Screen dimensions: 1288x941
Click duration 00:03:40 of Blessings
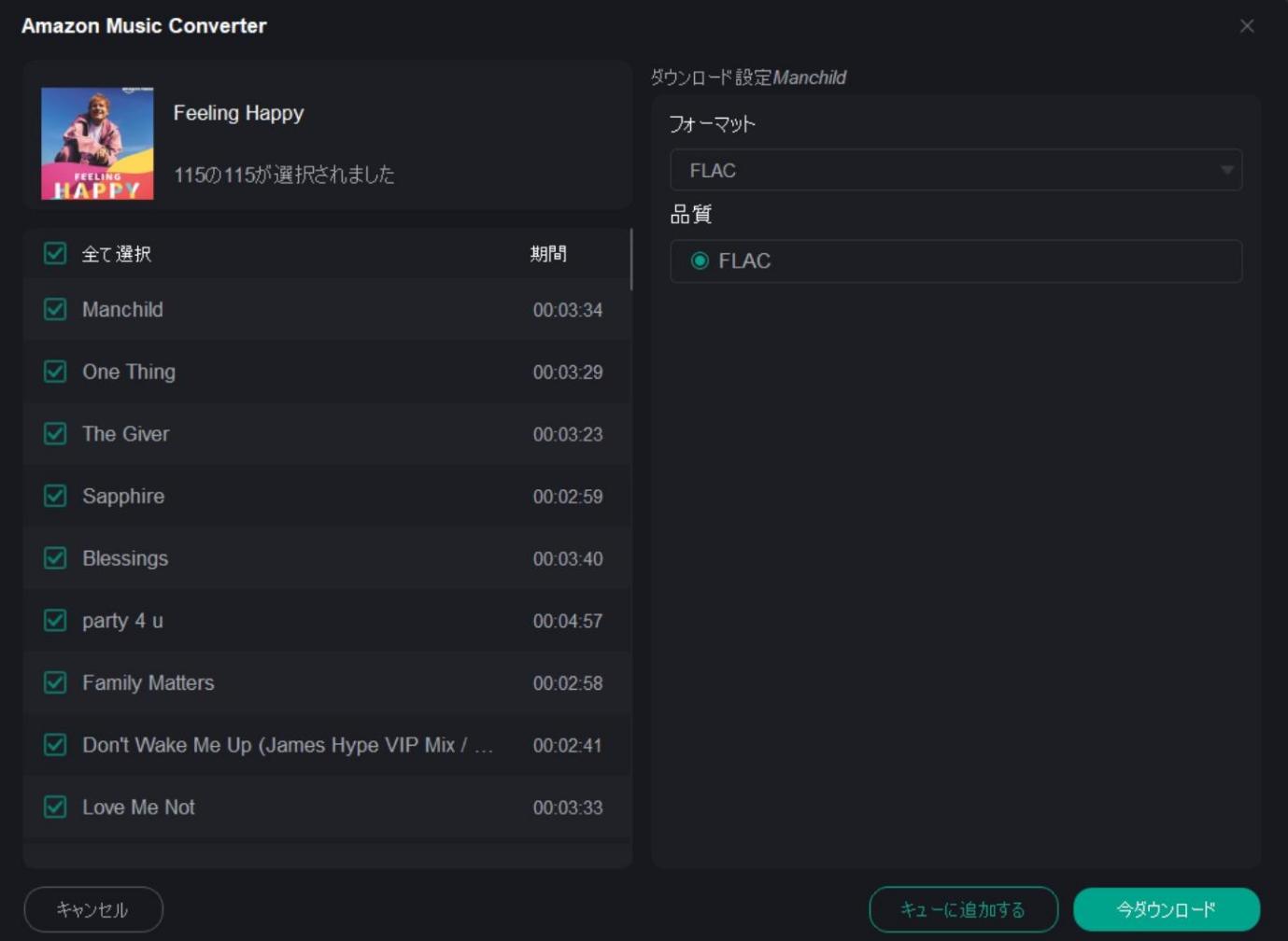coord(568,559)
